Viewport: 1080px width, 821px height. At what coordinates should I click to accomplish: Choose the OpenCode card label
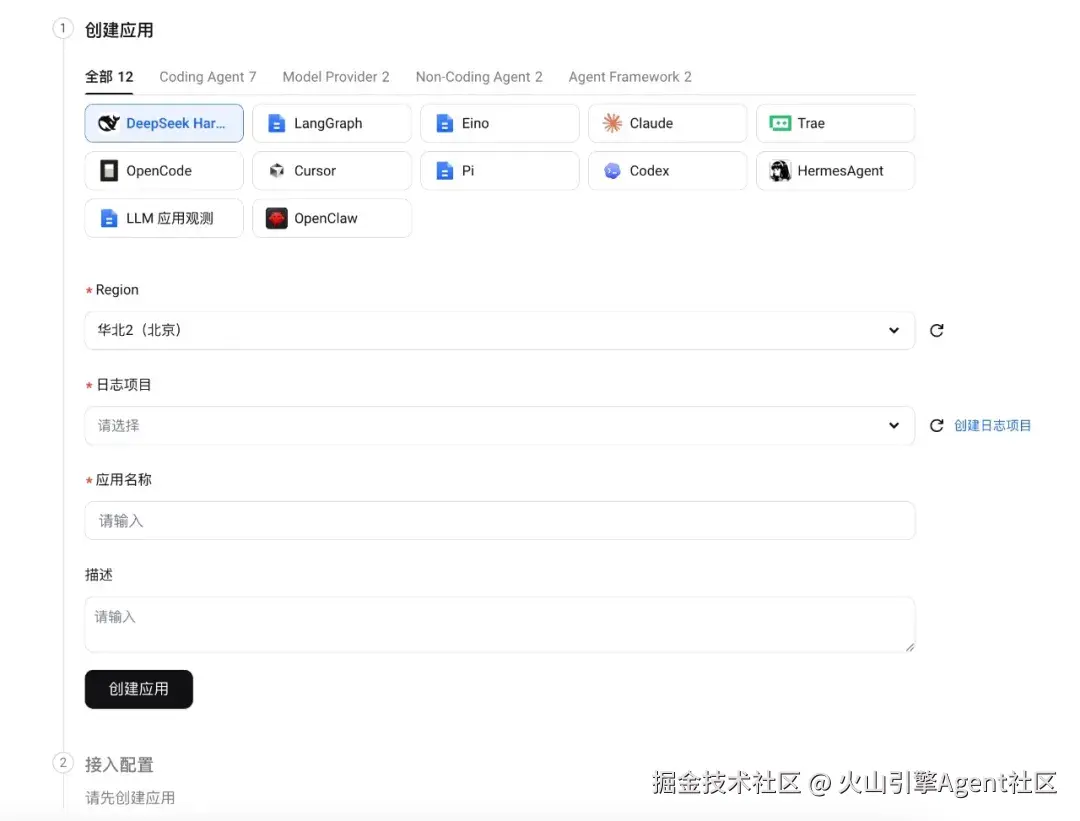tap(158, 171)
